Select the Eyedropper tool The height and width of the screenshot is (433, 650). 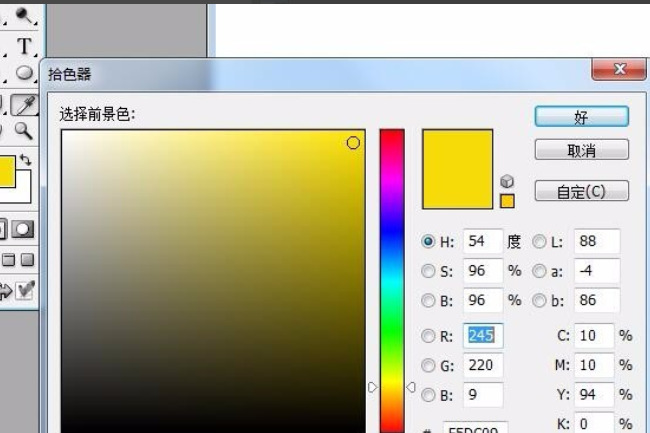click(x=25, y=105)
